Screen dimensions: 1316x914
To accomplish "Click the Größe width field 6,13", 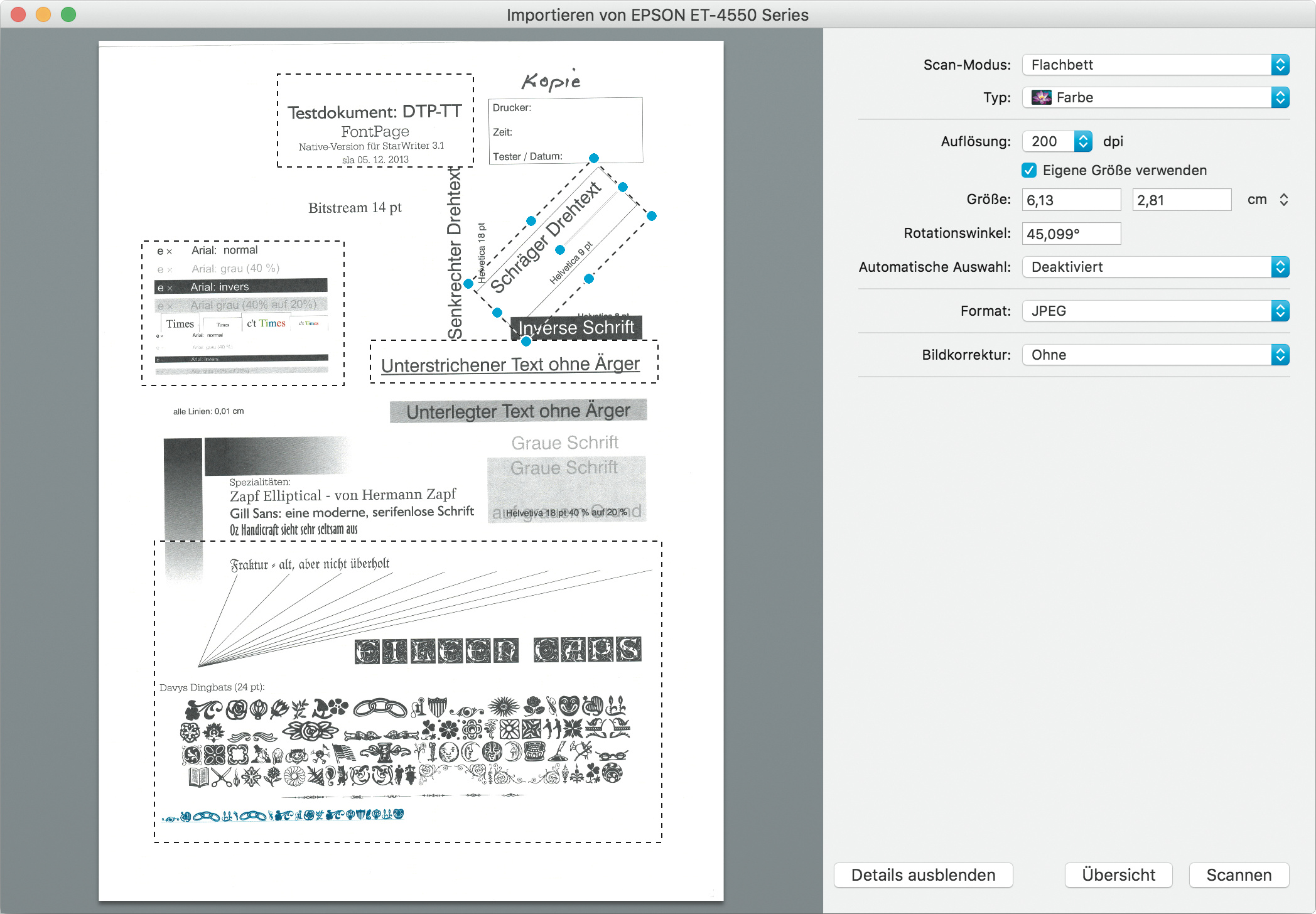I will coord(1071,200).
